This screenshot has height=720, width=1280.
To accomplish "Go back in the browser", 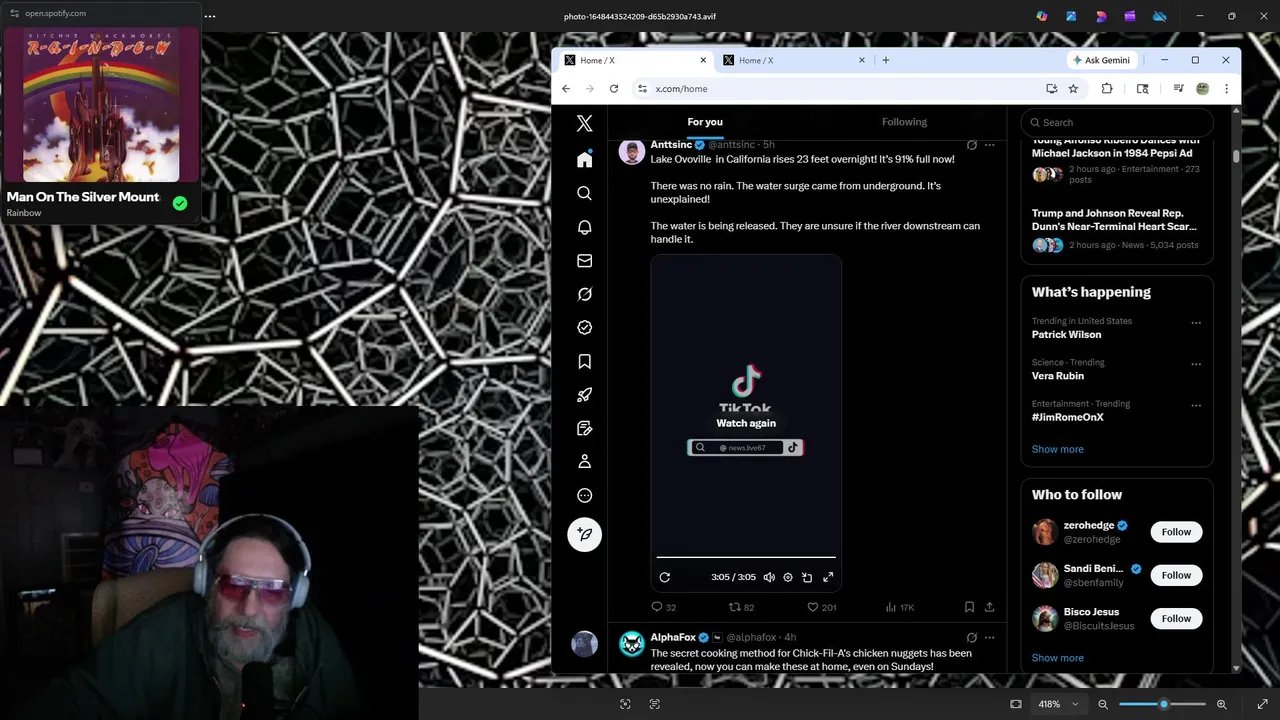I will [566, 89].
